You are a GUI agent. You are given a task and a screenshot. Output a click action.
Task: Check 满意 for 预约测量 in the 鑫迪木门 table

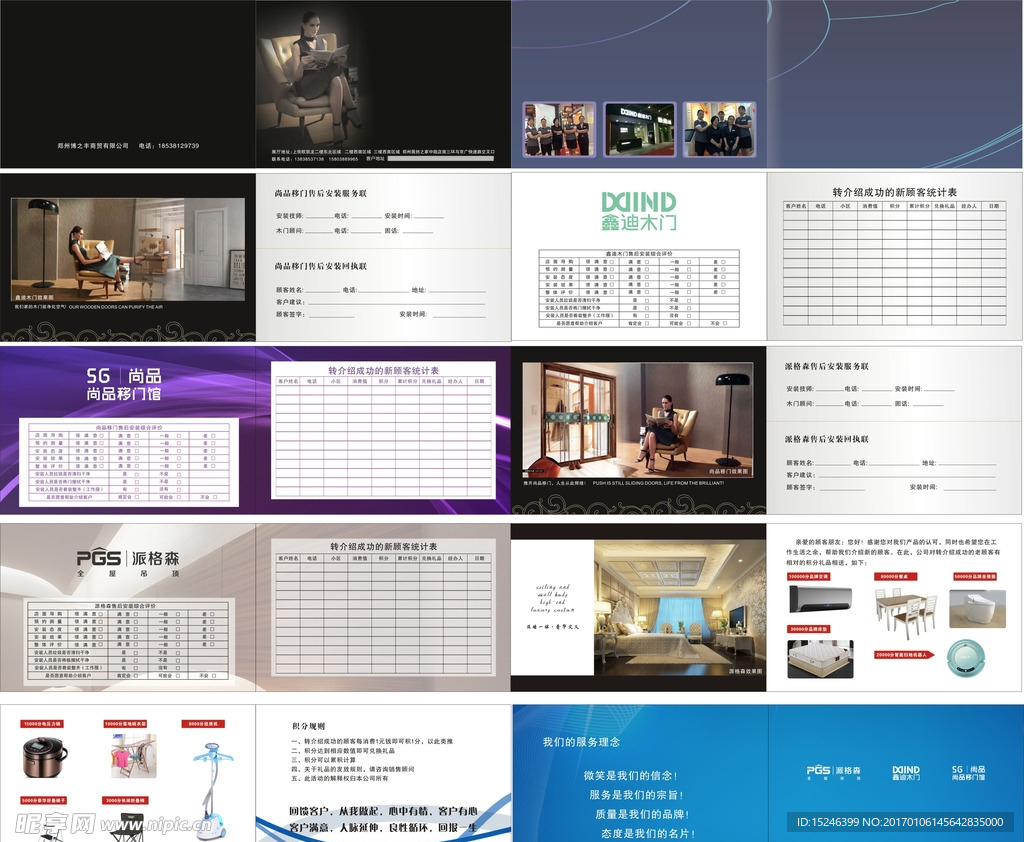click(647, 269)
